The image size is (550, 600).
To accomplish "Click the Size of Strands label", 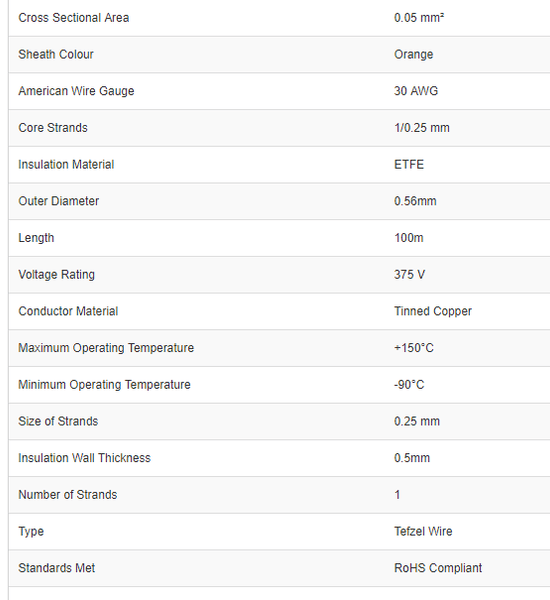I will coord(58,421).
